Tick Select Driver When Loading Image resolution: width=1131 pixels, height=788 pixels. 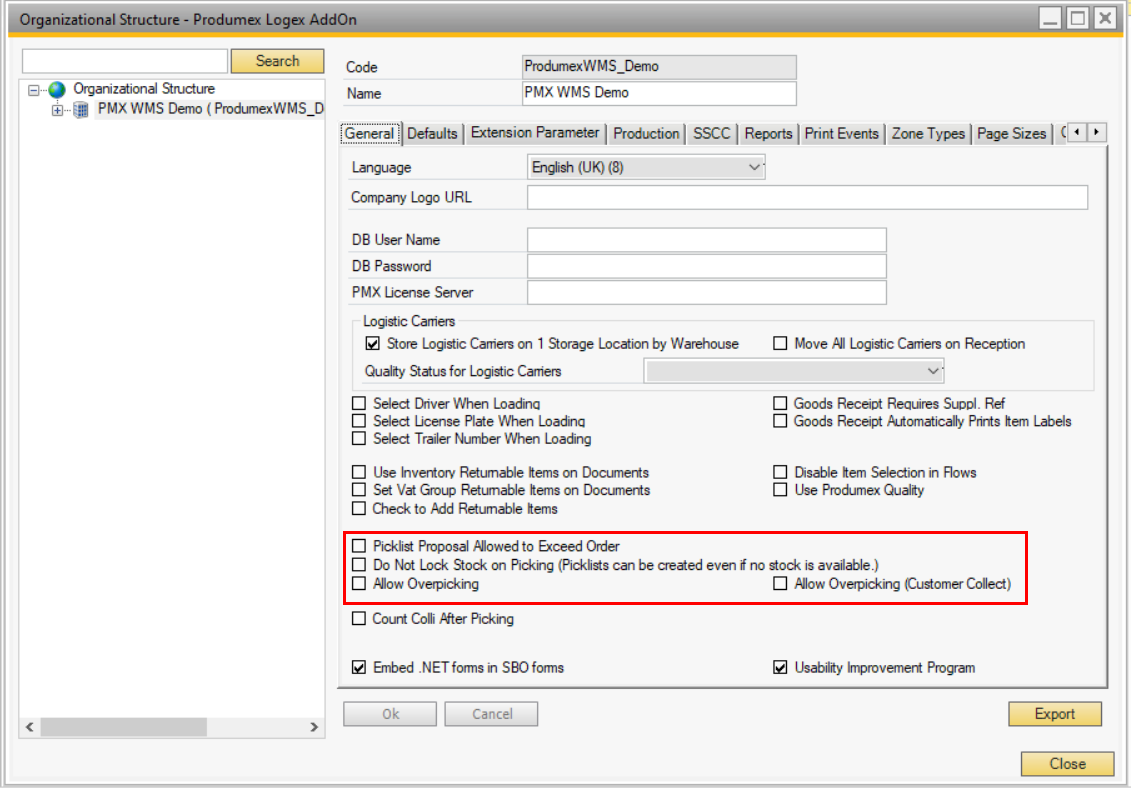[360, 404]
